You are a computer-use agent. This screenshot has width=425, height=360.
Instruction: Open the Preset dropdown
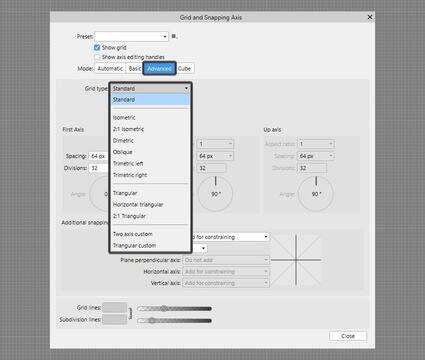click(132, 36)
